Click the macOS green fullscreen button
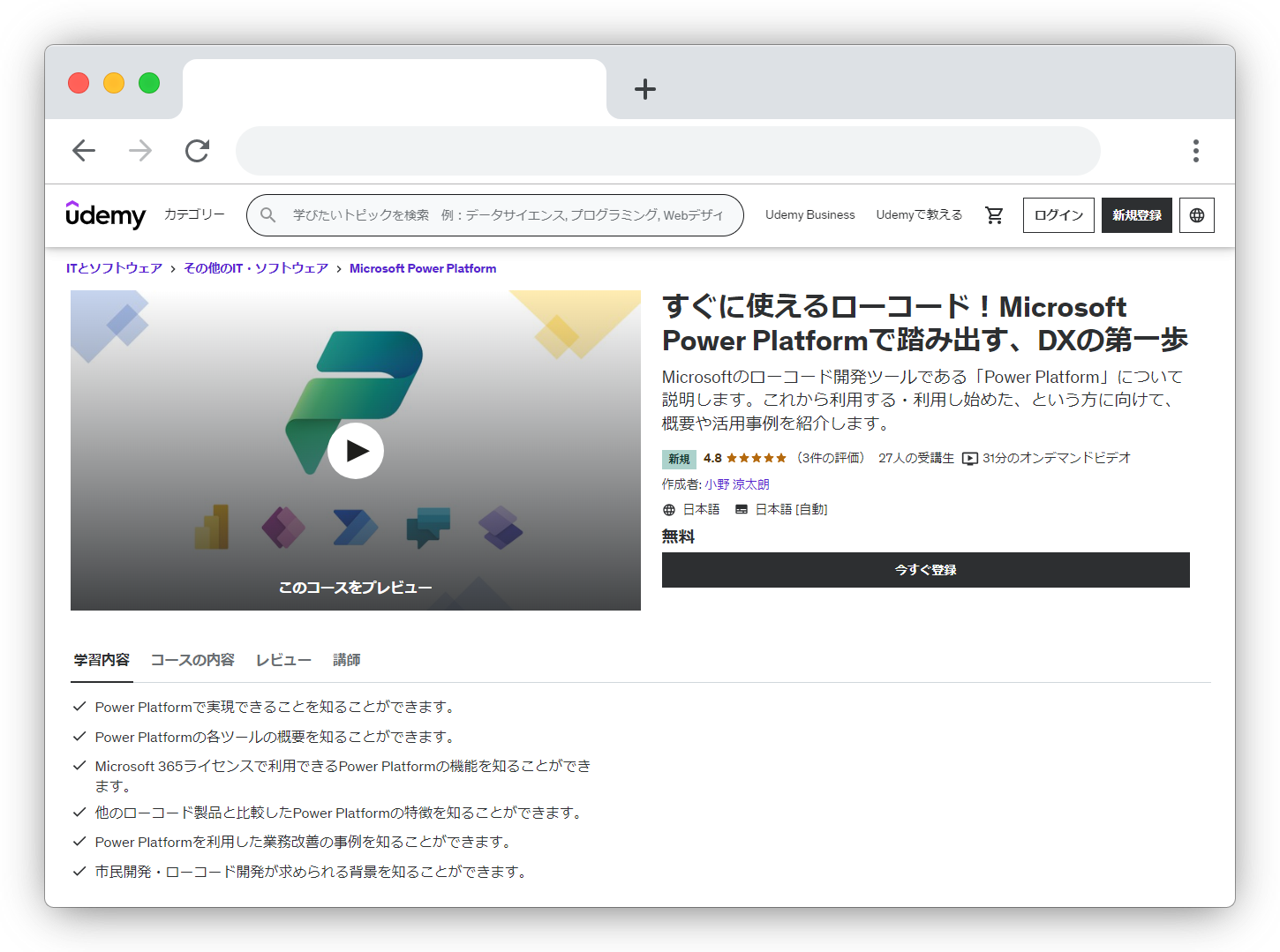The image size is (1280, 952). pyautogui.click(x=149, y=83)
